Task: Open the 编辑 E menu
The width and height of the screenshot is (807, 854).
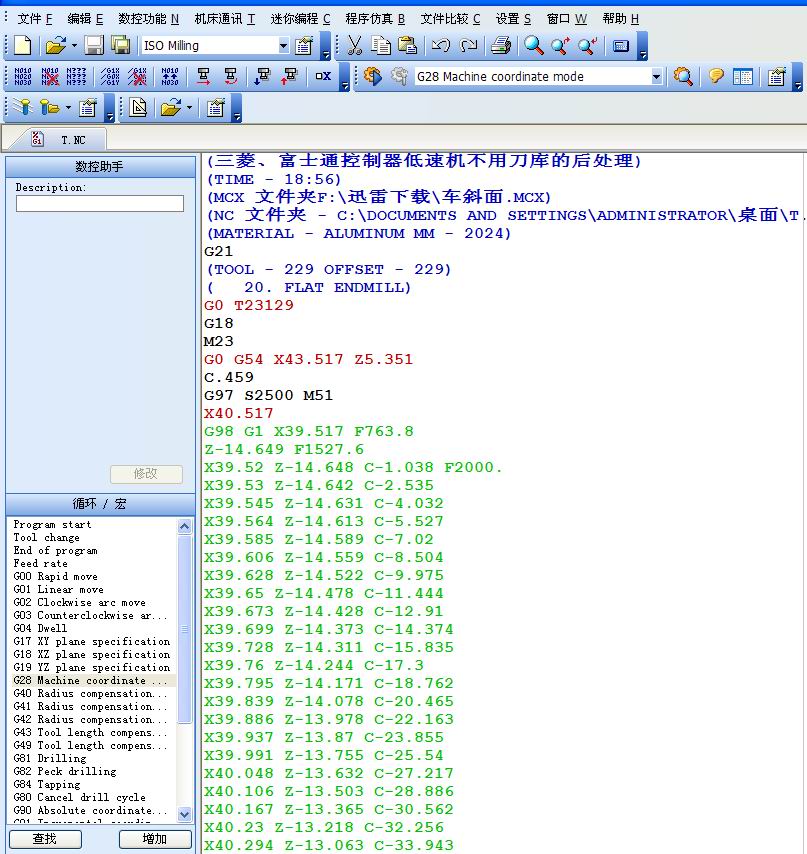Action: click(85, 19)
